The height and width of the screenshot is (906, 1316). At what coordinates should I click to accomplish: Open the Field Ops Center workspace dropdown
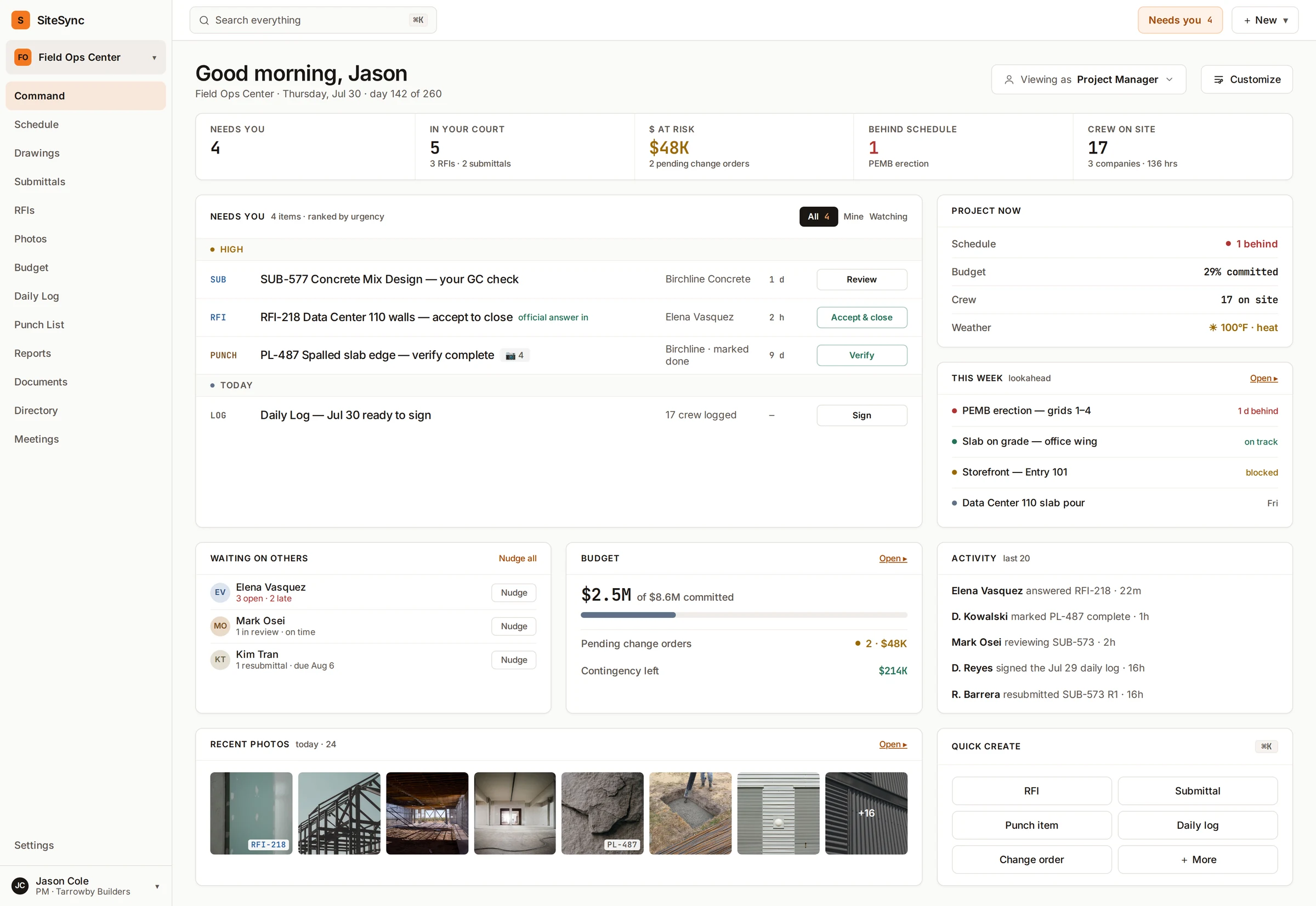(x=86, y=58)
